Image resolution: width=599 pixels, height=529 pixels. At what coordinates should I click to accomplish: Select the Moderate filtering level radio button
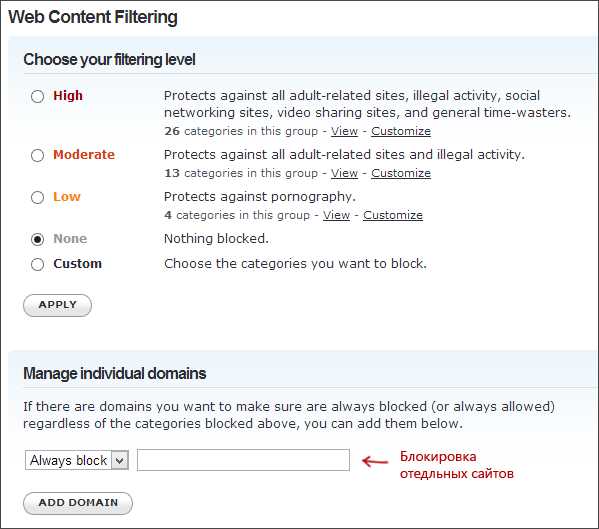37,155
